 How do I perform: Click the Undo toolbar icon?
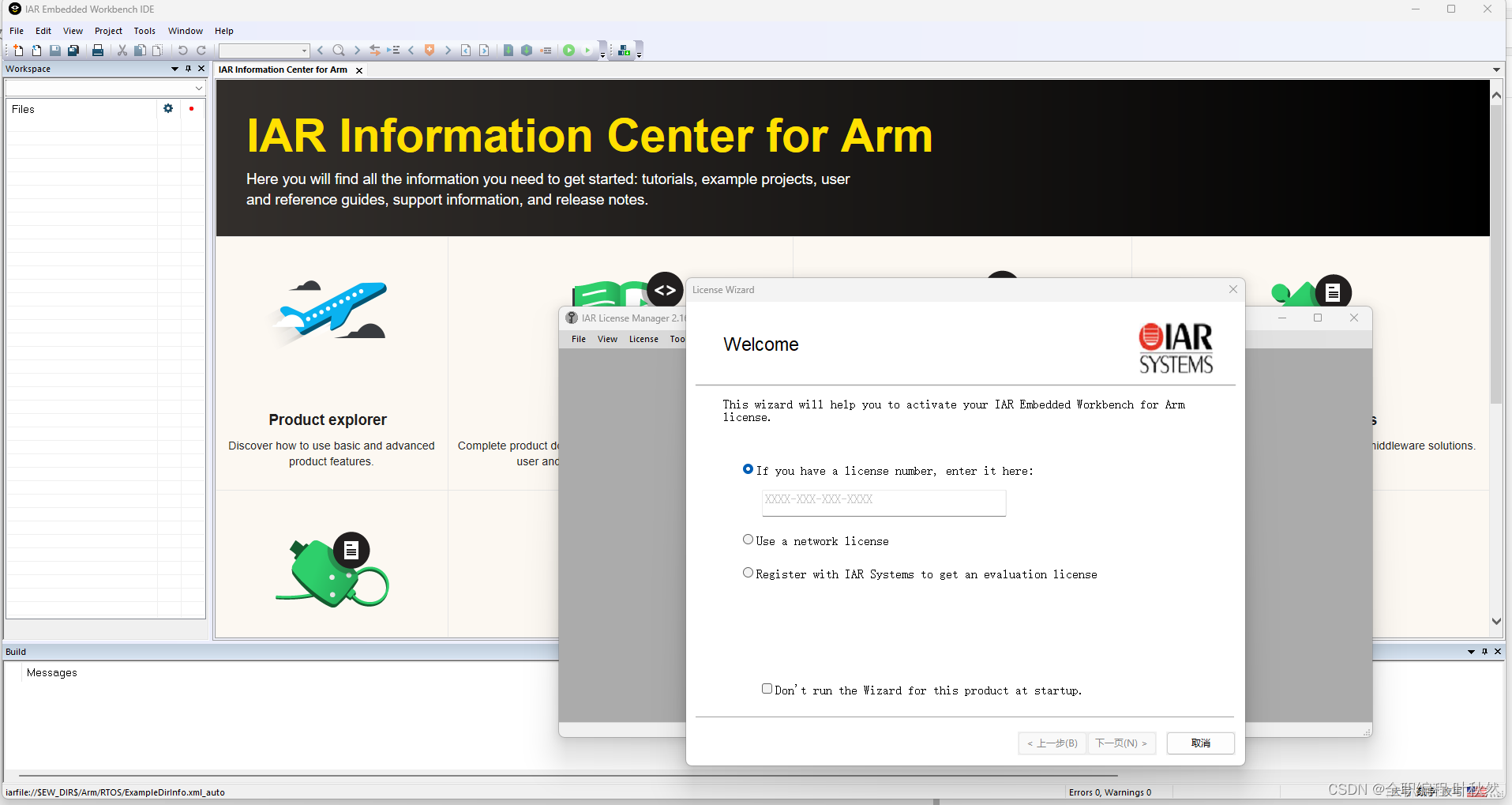tap(183, 51)
